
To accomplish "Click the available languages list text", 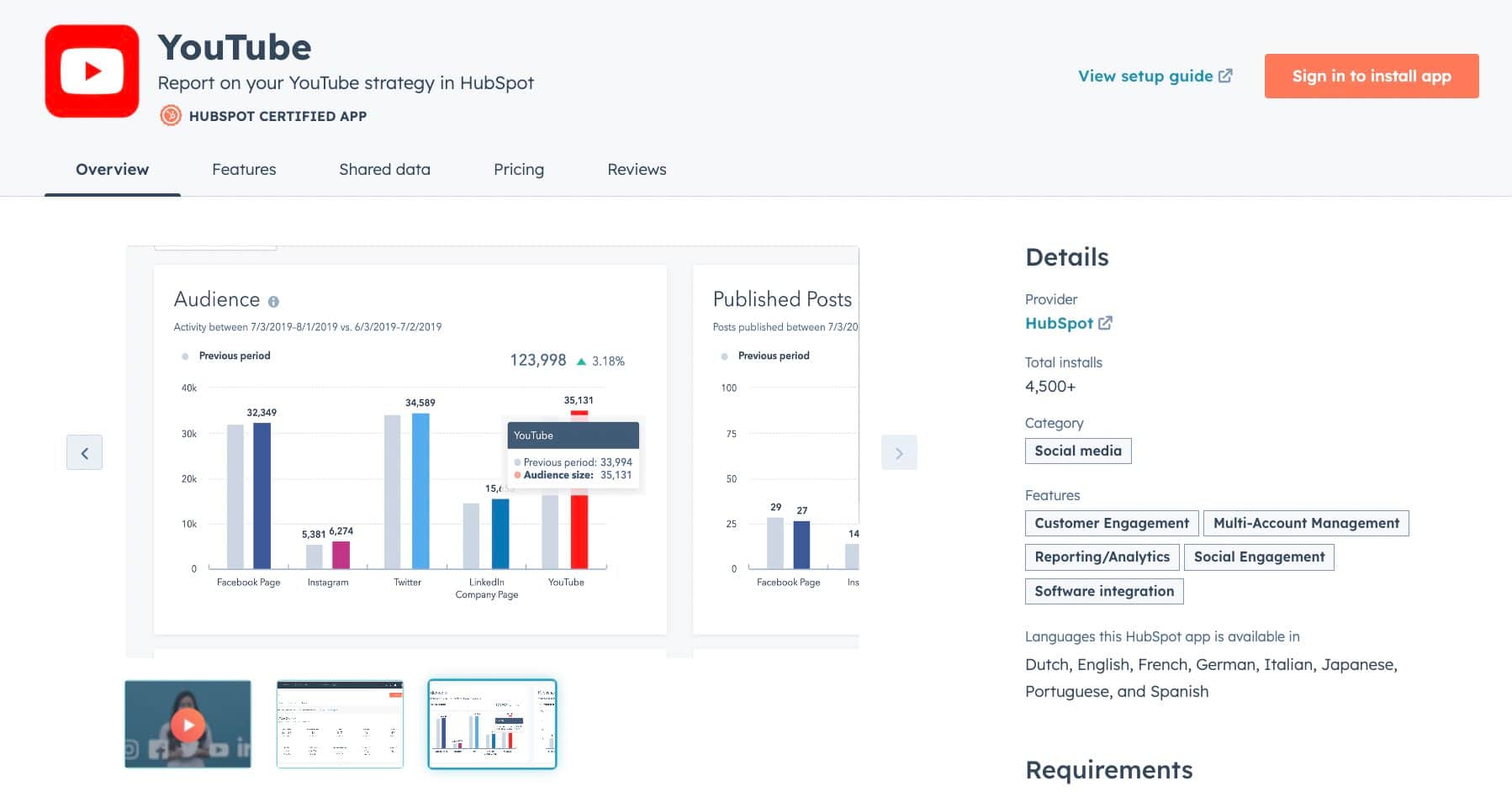I will pos(1211,678).
